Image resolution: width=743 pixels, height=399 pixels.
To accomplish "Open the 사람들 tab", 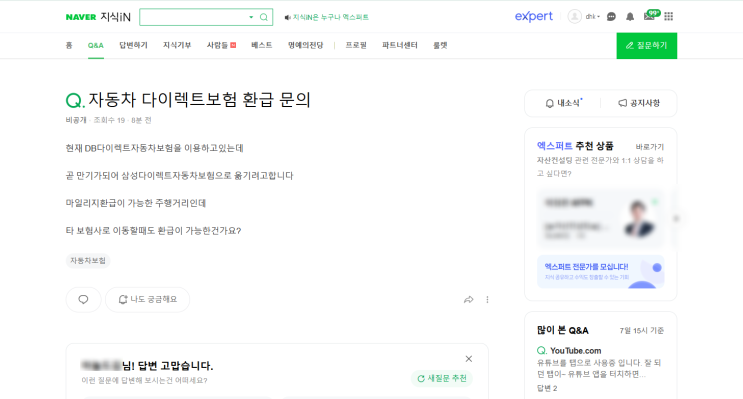I will pos(221,45).
